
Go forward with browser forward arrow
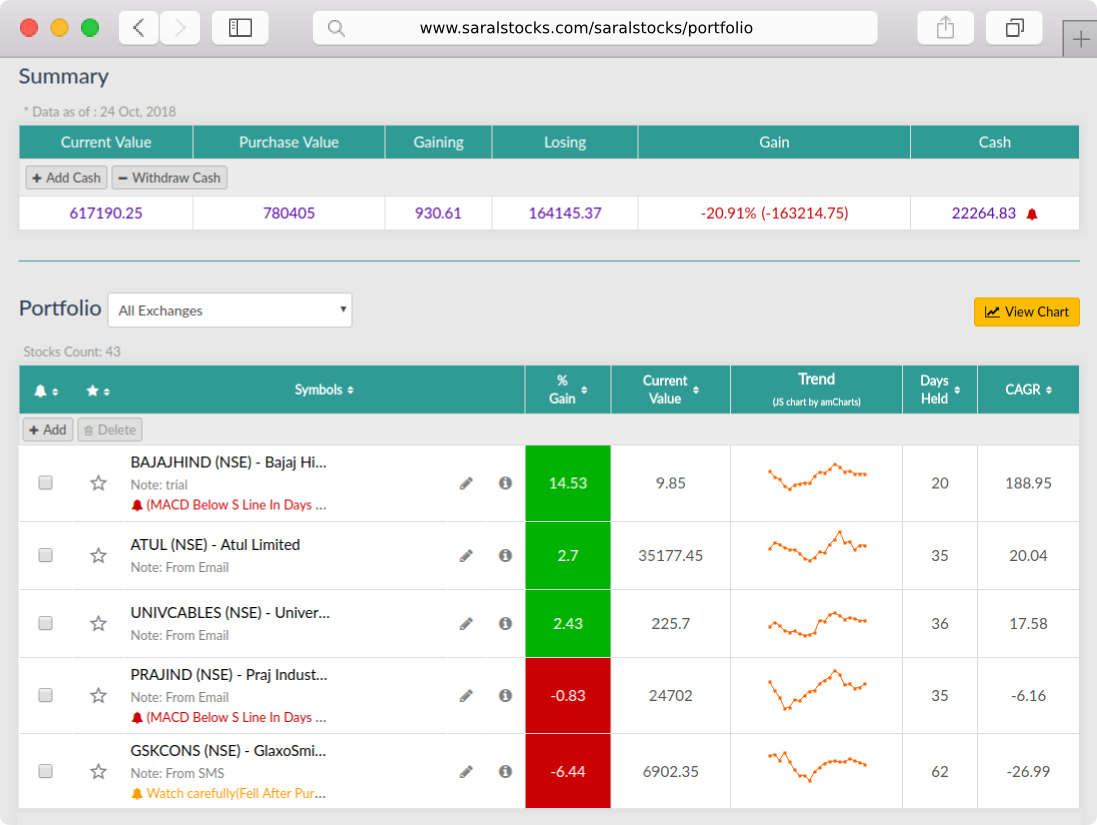180,28
